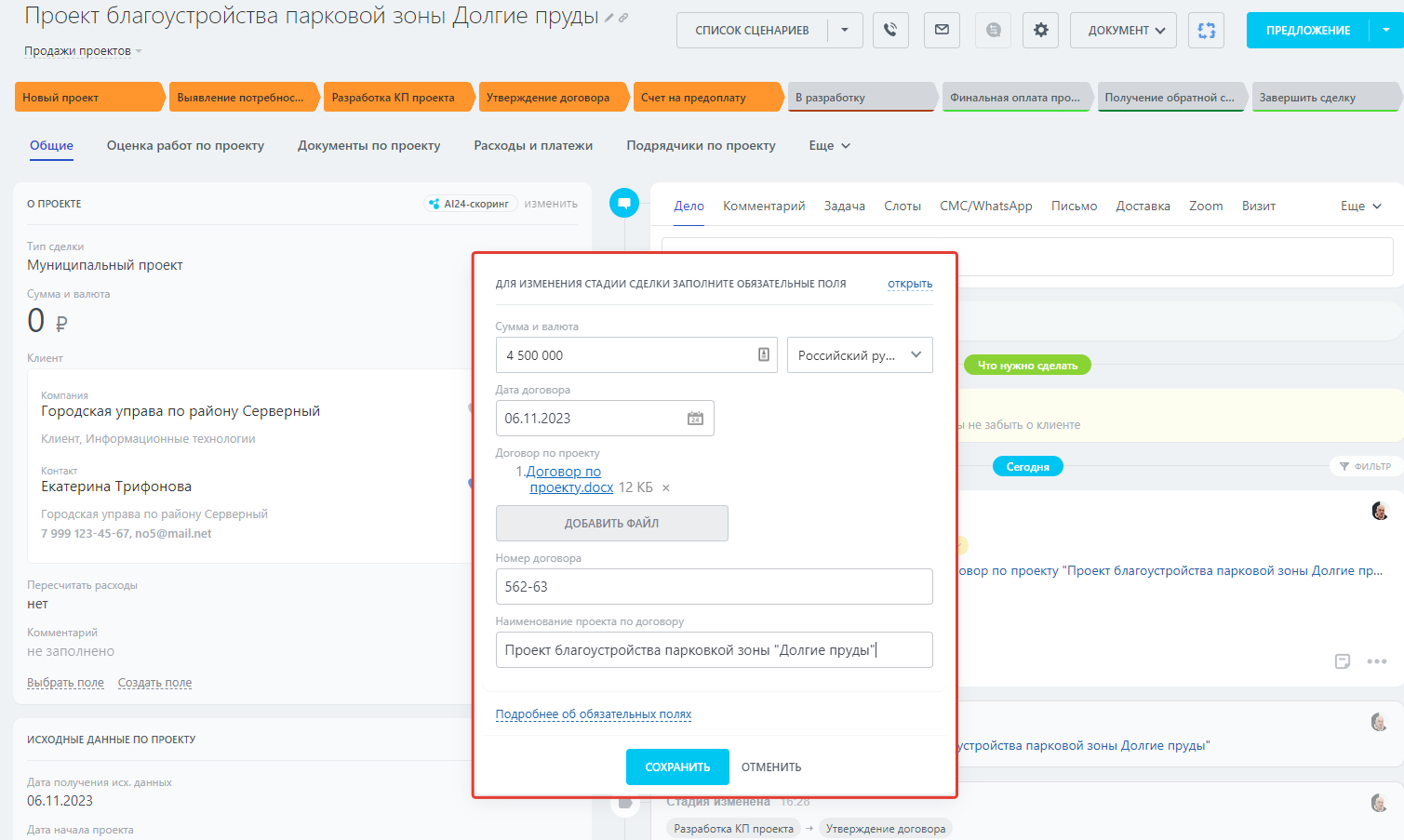Screen dimensions: 1404x840
Task: Select the Письмо timeline tab
Action: point(1075,206)
